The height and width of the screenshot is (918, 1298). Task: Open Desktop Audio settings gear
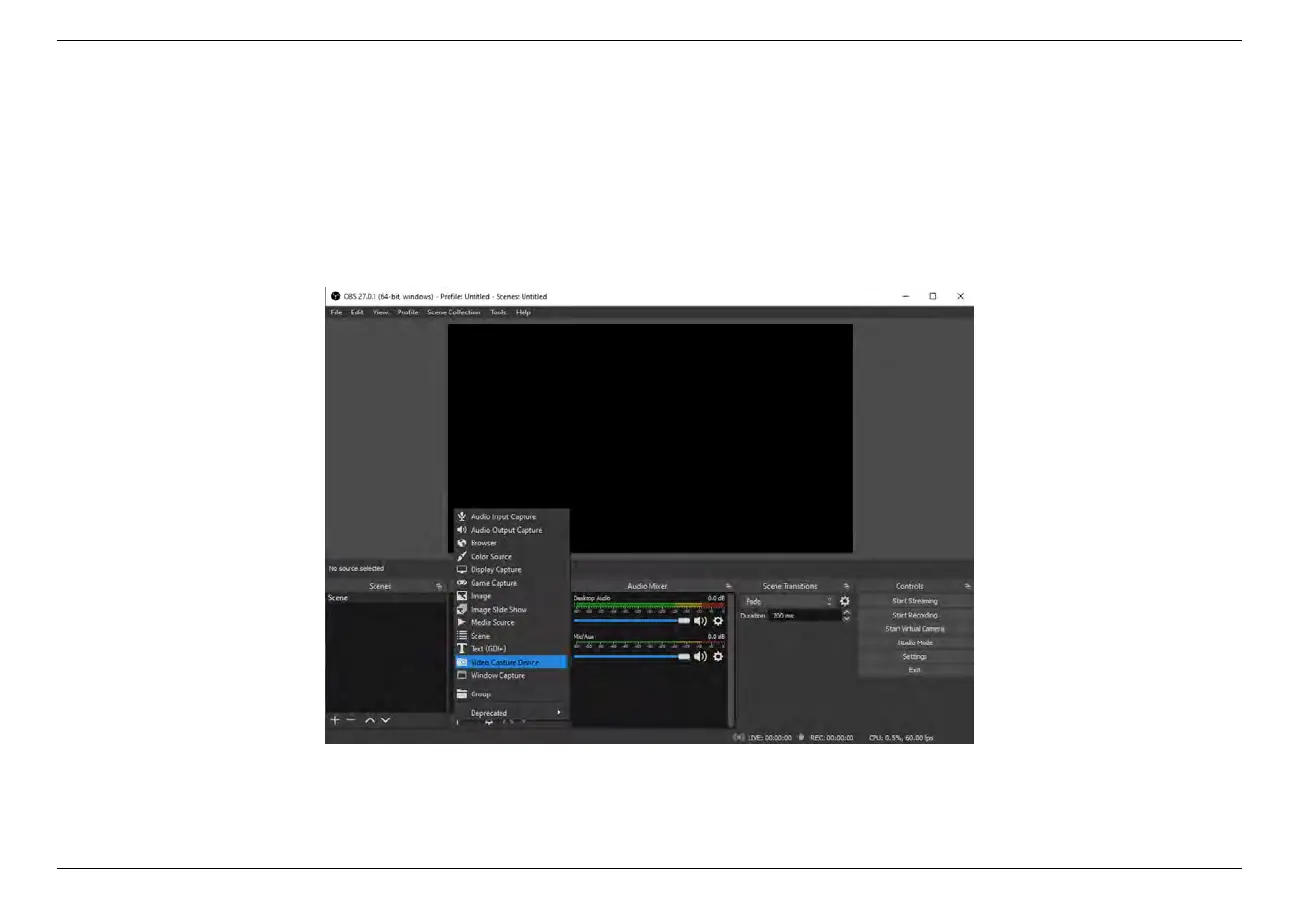tap(718, 621)
